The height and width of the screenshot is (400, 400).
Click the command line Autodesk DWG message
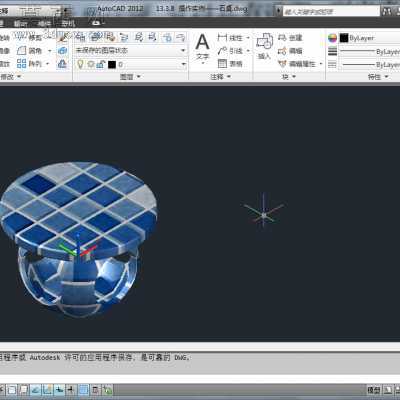point(95,358)
